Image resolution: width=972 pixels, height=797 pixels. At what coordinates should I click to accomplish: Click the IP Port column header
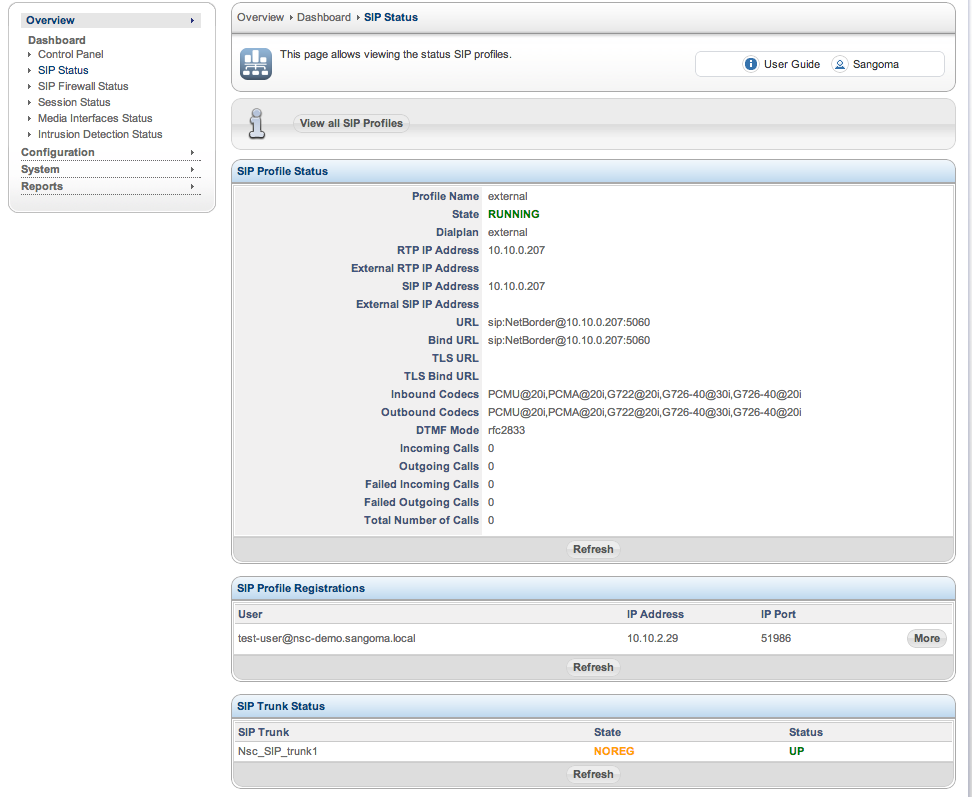778,614
